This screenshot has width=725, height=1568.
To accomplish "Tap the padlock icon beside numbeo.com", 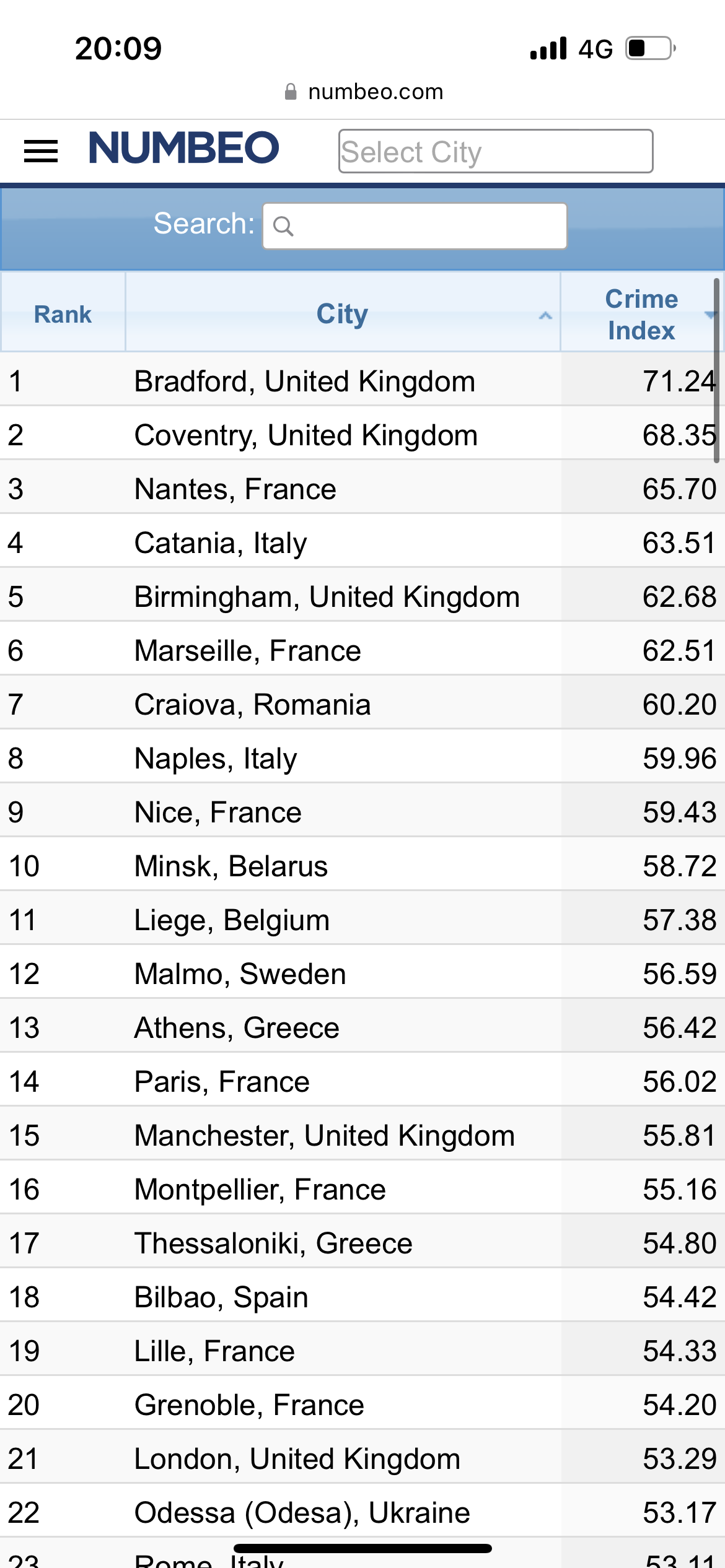I will [x=290, y=92].
